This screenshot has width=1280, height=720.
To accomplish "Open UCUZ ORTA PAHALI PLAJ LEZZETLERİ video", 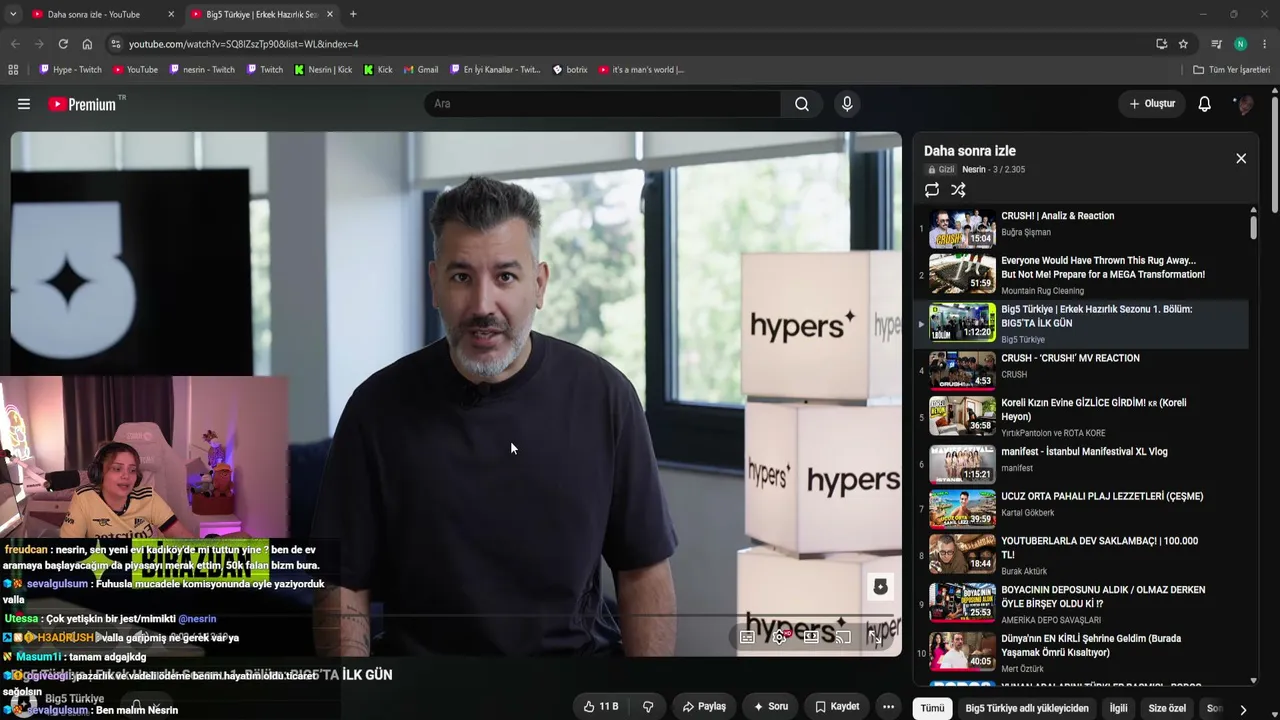I will click(1081, 509).
